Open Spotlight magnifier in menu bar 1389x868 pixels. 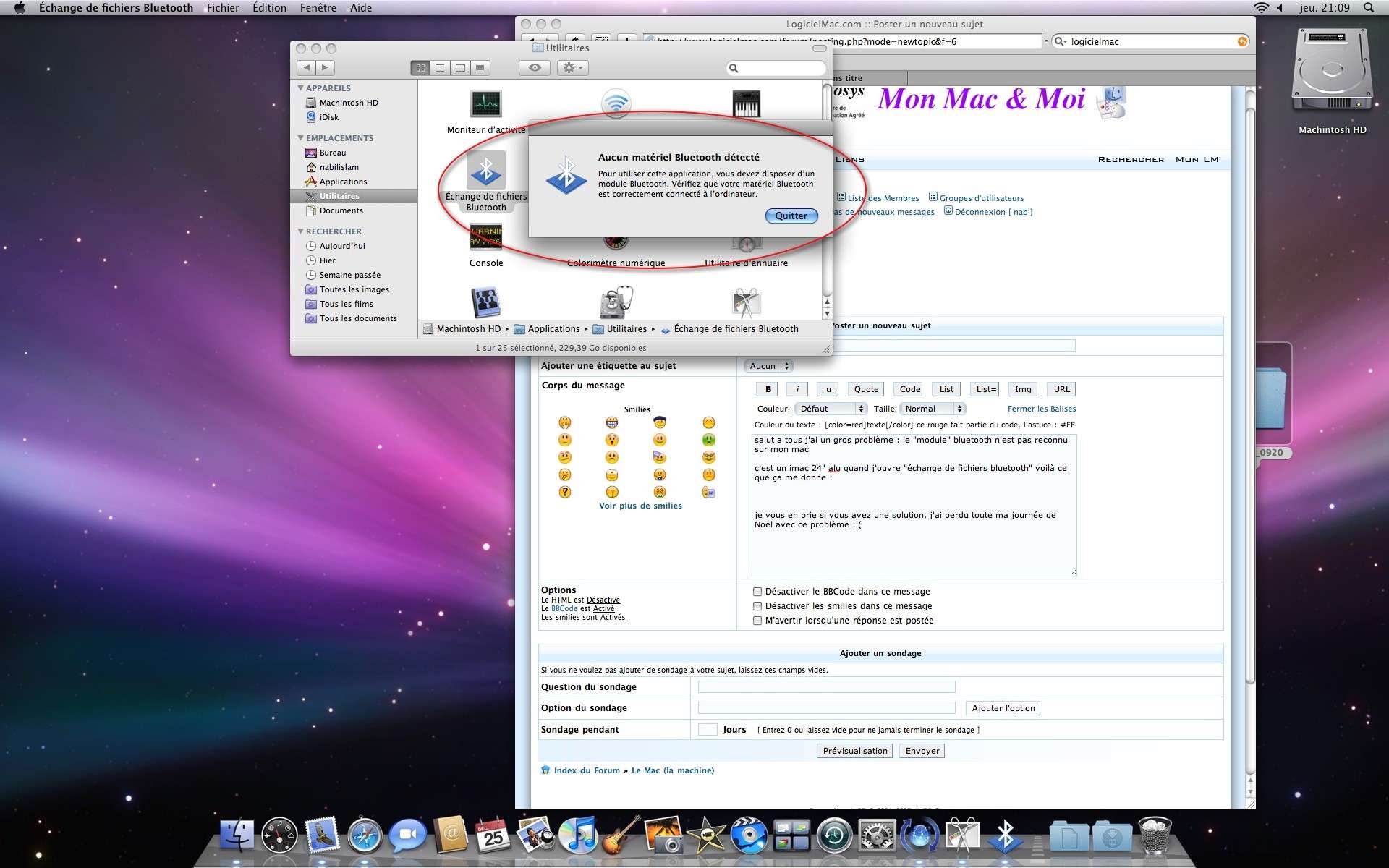(1368, 7)
